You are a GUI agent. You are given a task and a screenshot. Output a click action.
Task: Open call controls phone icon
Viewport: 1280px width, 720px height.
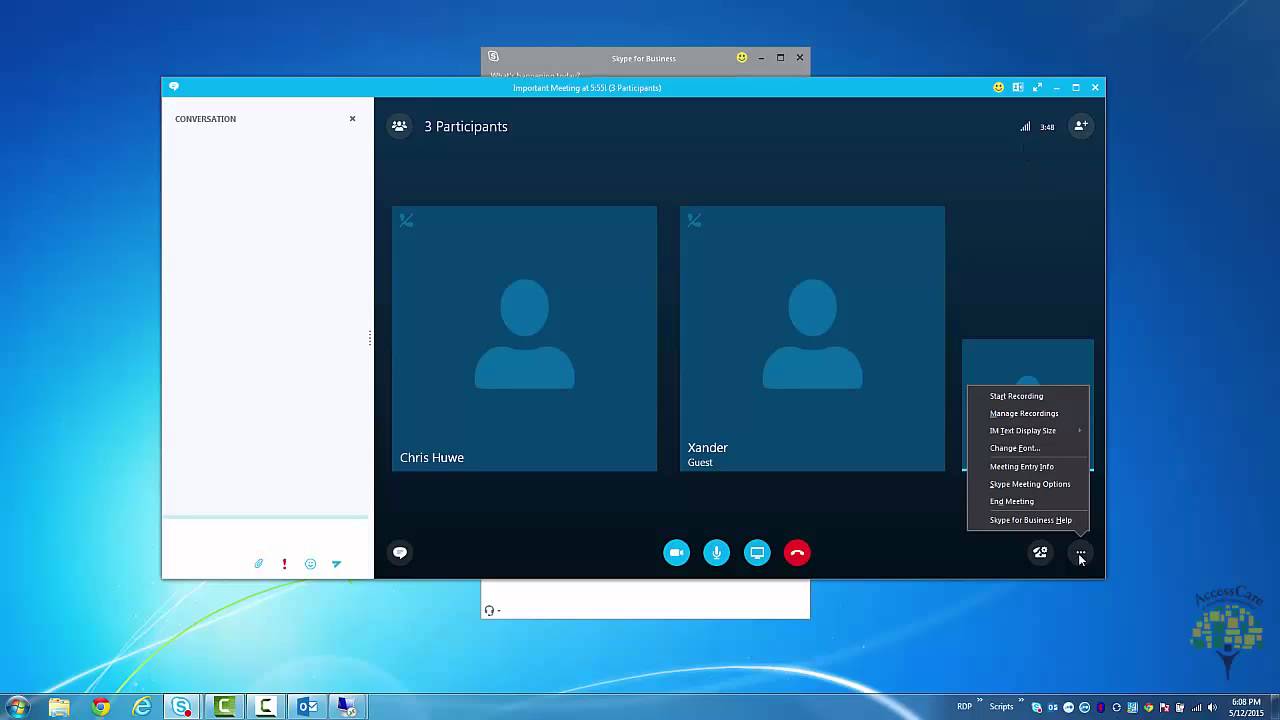tap(1040, 553)
